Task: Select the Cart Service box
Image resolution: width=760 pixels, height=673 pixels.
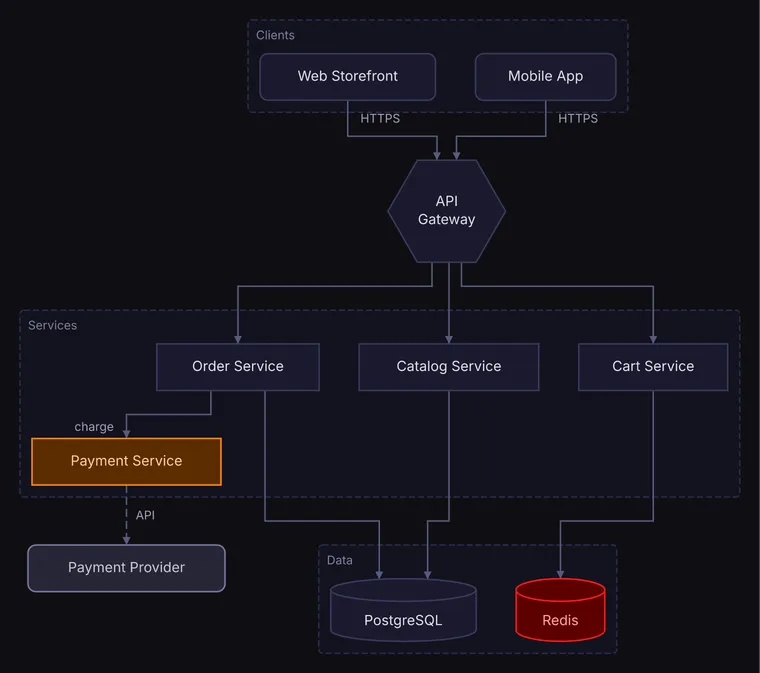Action: click(x=653, y=367)
